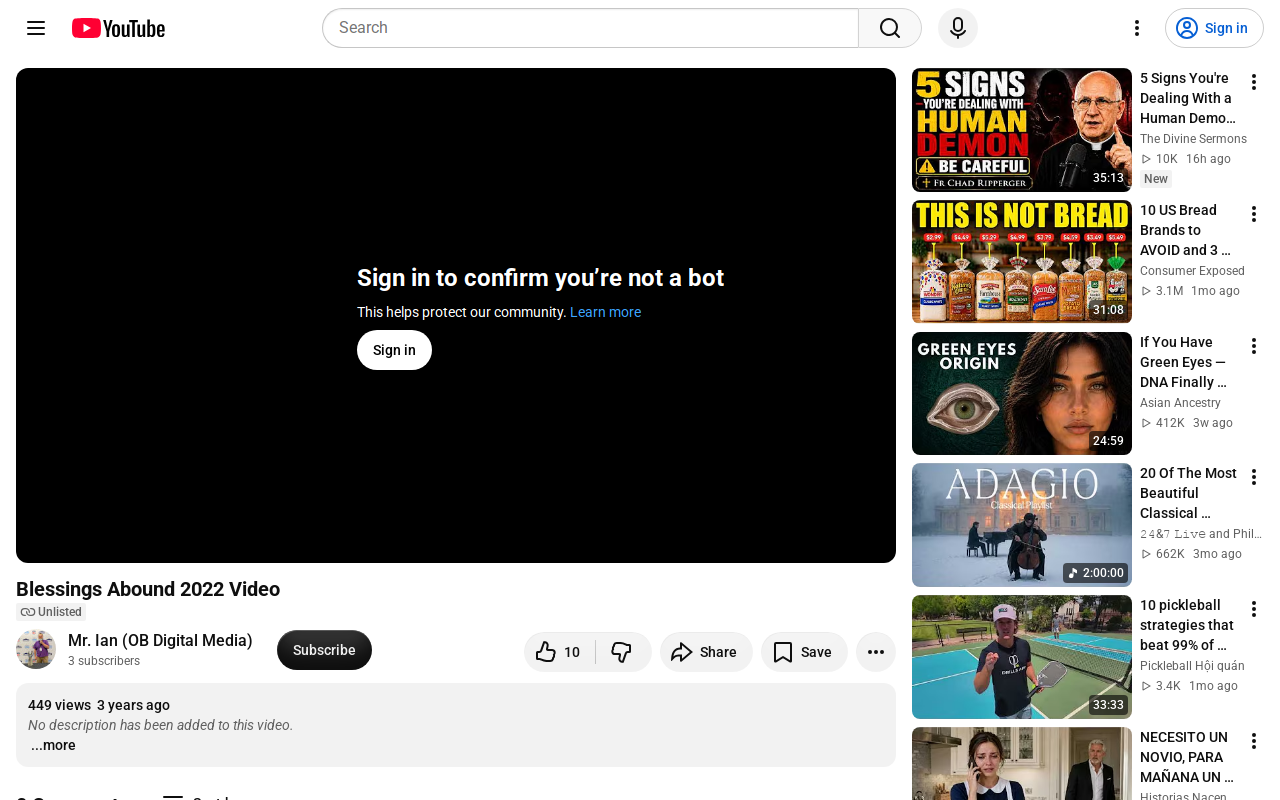The image size is (1280, 800).
Task: Expand description with ...more
Action: 53,745
